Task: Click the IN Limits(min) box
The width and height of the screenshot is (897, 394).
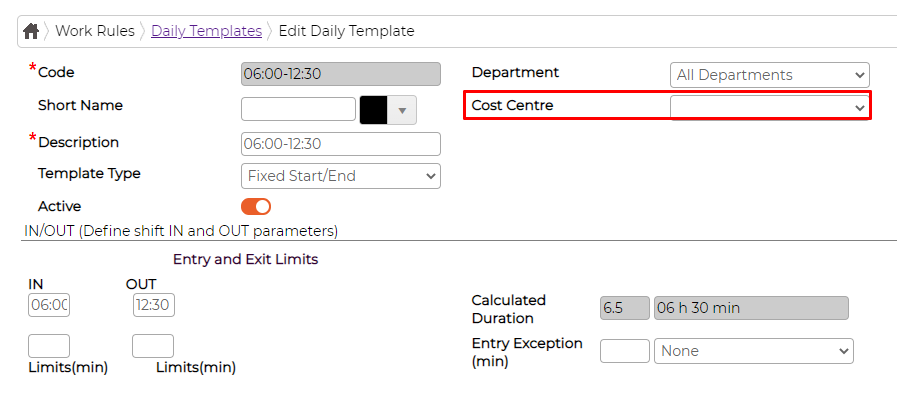Action: pyautogui.click(x=49, y=346)
